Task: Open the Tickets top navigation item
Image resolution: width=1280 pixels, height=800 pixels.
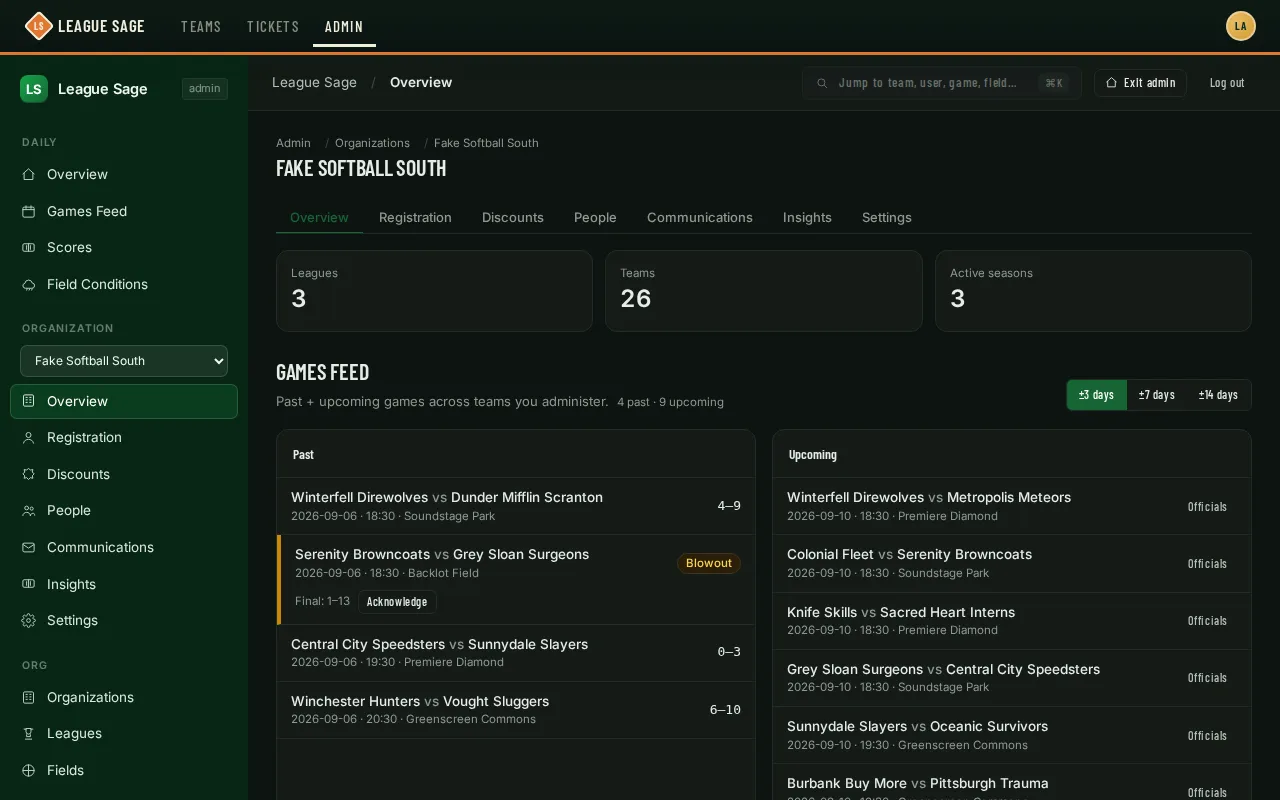Action: click(273, 27)
